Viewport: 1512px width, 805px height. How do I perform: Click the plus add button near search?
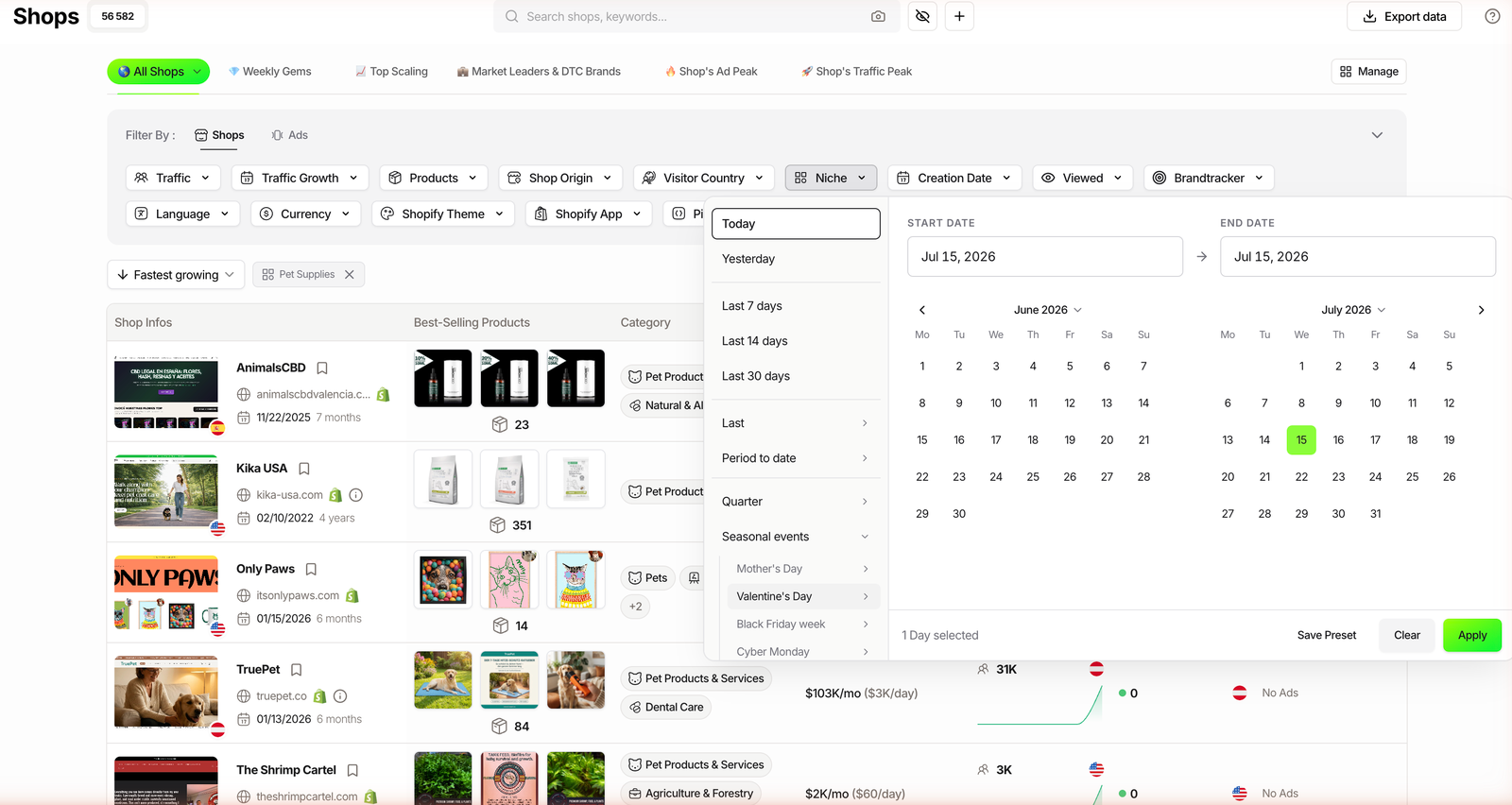(x=959, y=16)
